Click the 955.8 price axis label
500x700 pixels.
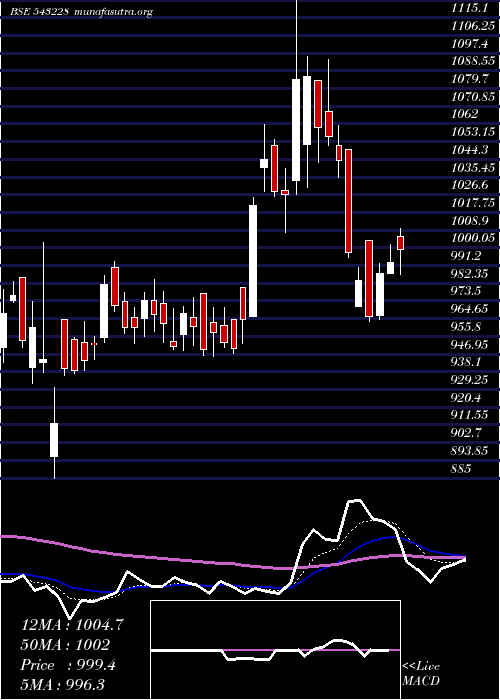click(467, 326)
